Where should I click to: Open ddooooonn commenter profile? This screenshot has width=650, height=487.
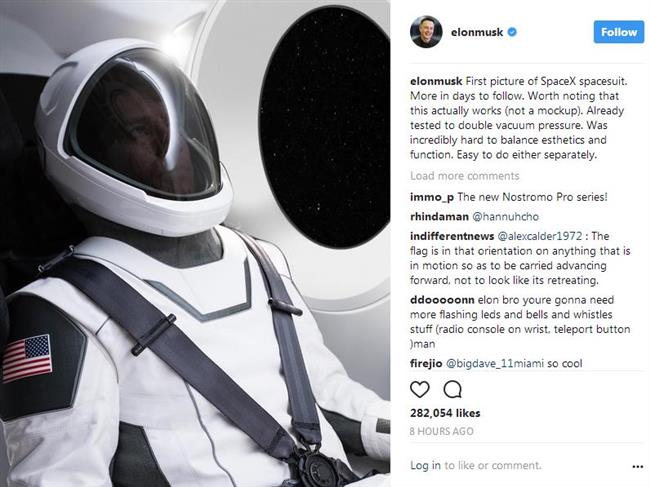(x=442, y=300)
